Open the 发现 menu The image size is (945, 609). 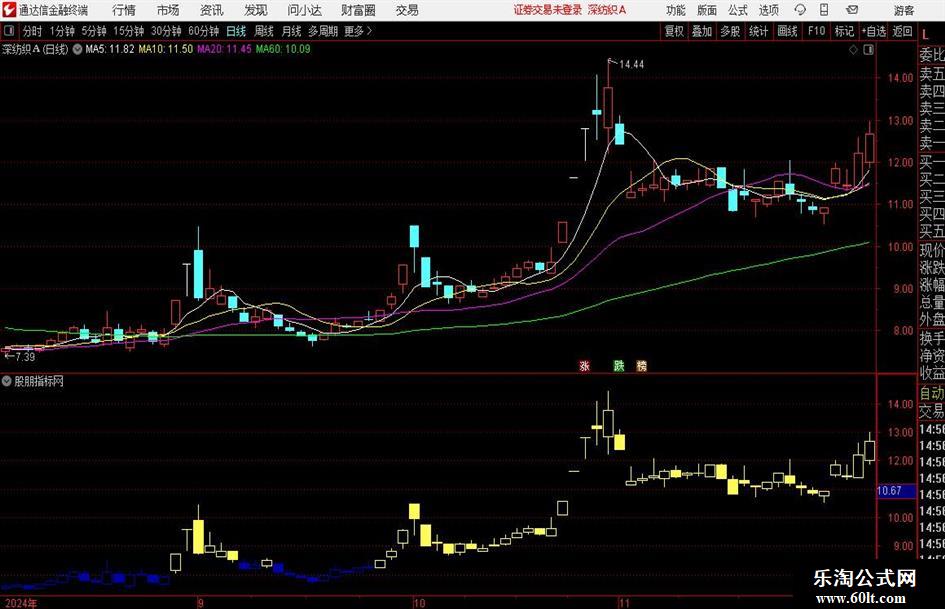[x=256, y=10]
